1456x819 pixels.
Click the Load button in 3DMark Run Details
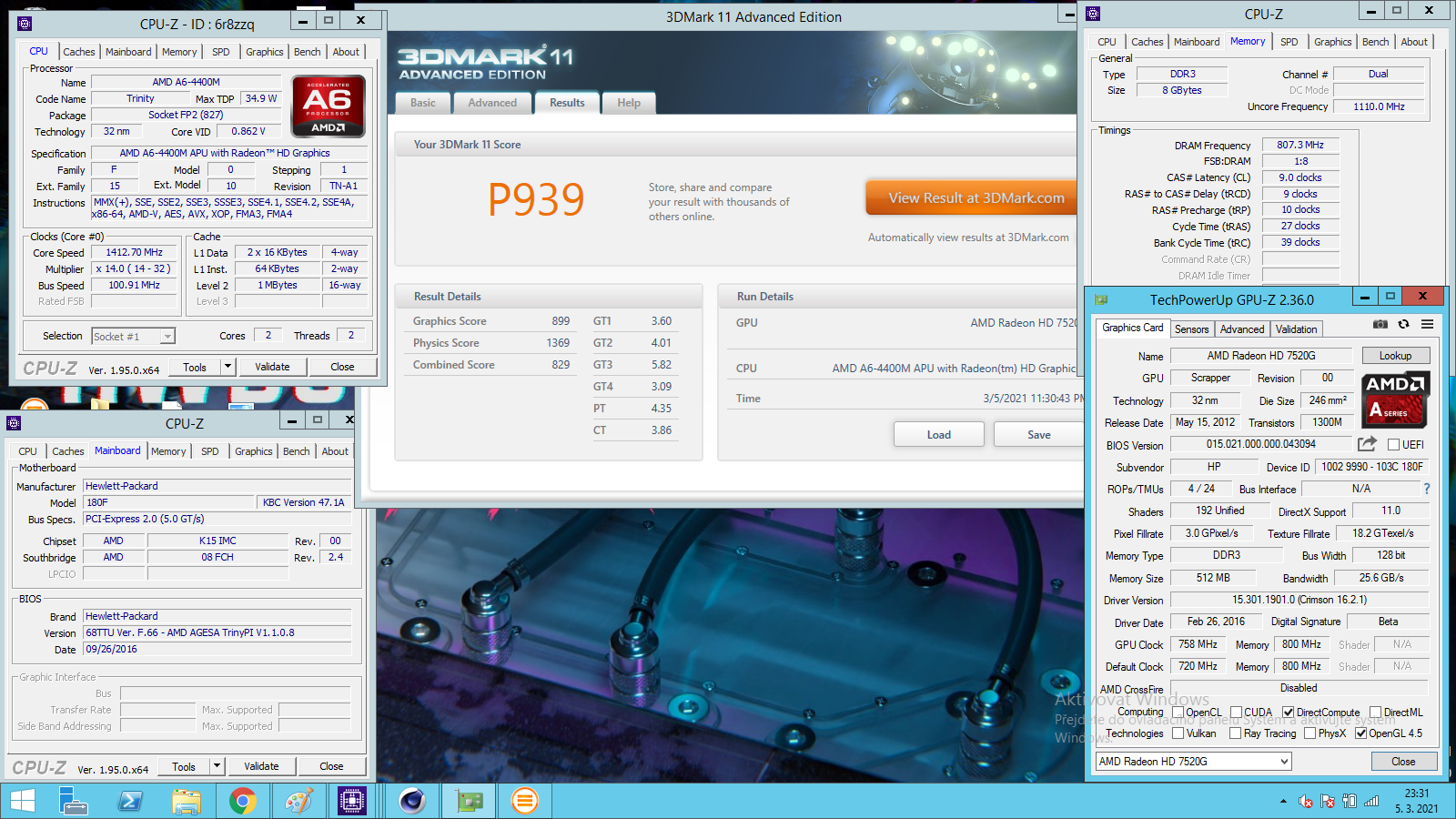coord(939,435)
